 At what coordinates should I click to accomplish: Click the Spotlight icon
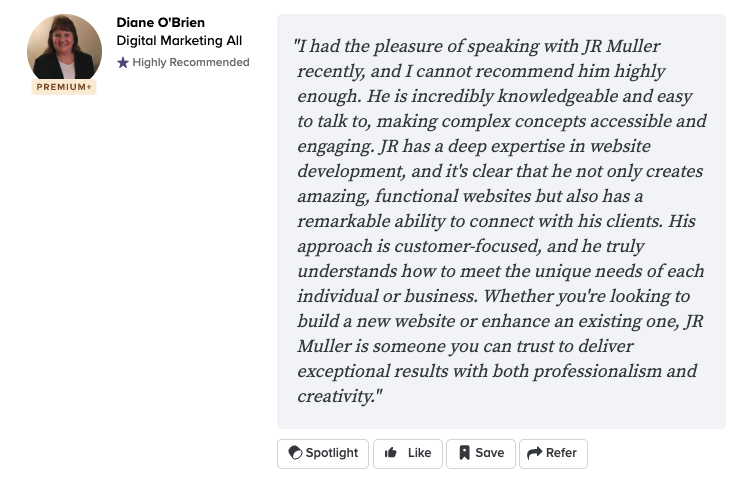295,453
